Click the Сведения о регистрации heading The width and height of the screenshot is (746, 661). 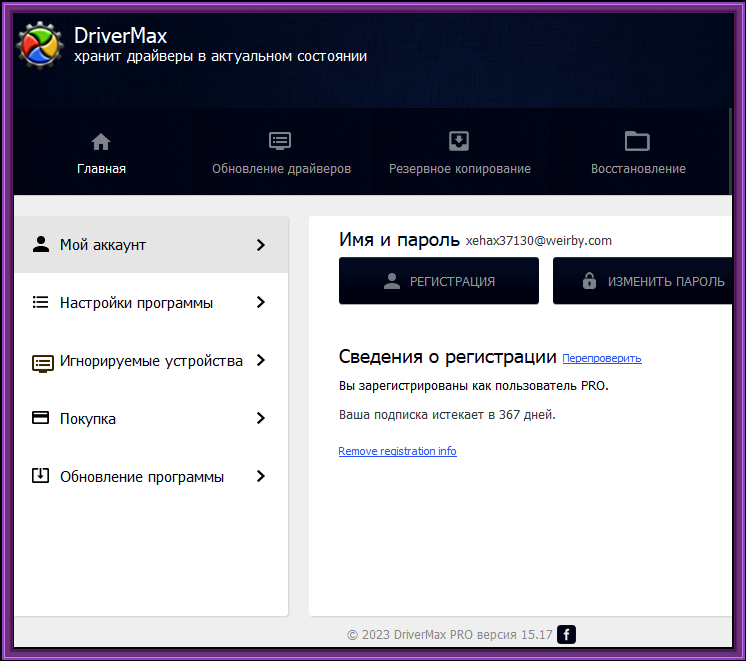447,356
